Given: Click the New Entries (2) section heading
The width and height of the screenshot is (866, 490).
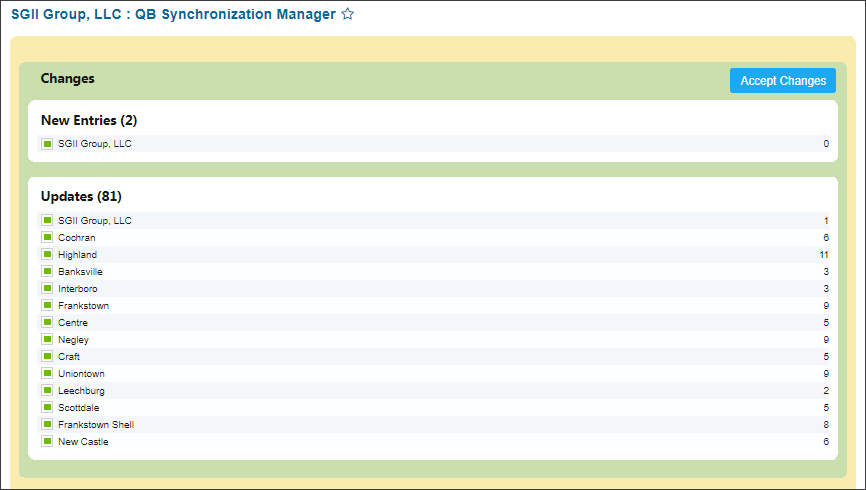Looking at the screenshot, I should [x=89, y=120].
